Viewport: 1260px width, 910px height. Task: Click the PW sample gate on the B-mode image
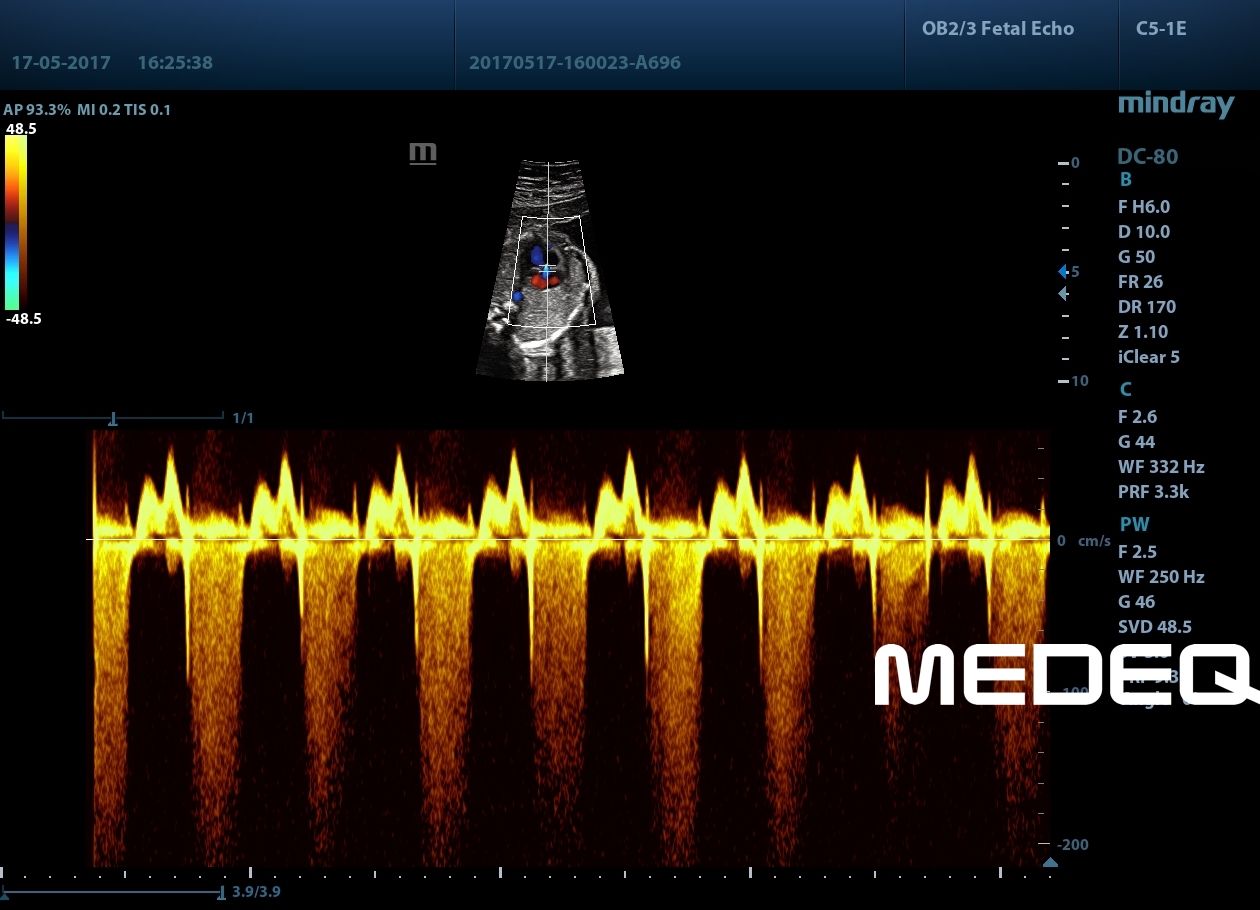click(547, 270)
